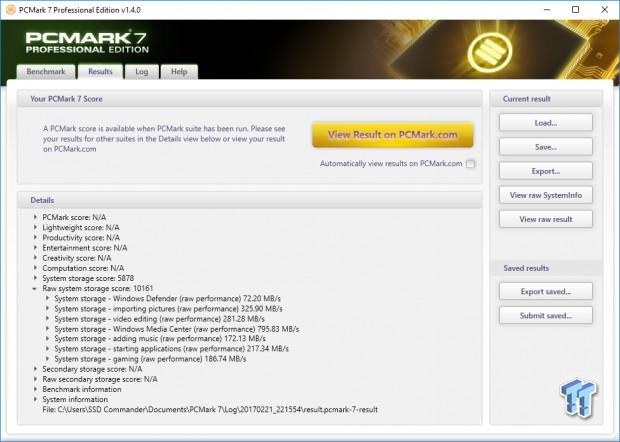Click the PCMark 7 app icon in title bar
620x442 pixels.
pos(11,9)
